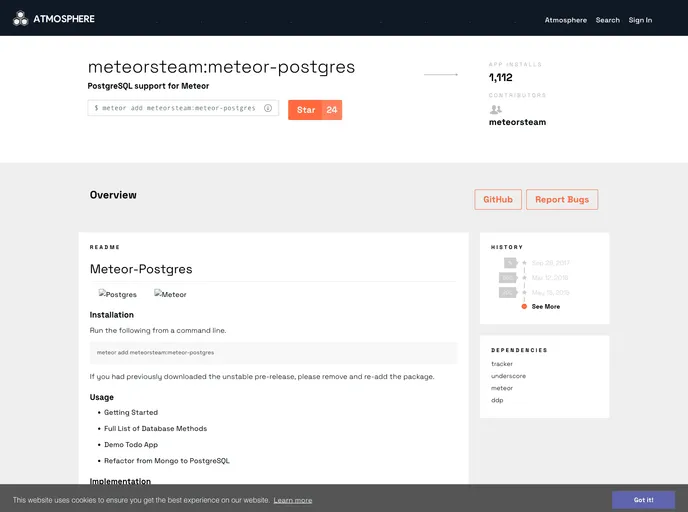Screen dimensions: 688x512
Task: Open the Getting Started link
Action: coord(131,412)
